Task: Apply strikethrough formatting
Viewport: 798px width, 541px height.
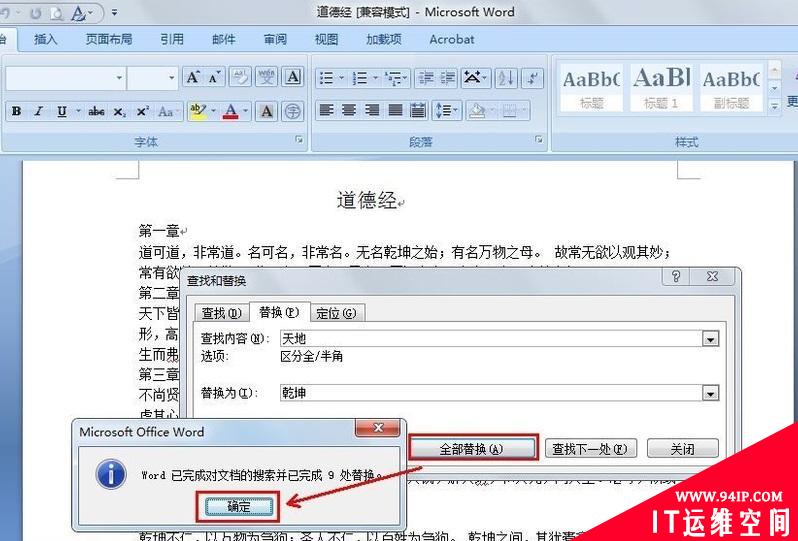Action: click(x=96, y=111)
